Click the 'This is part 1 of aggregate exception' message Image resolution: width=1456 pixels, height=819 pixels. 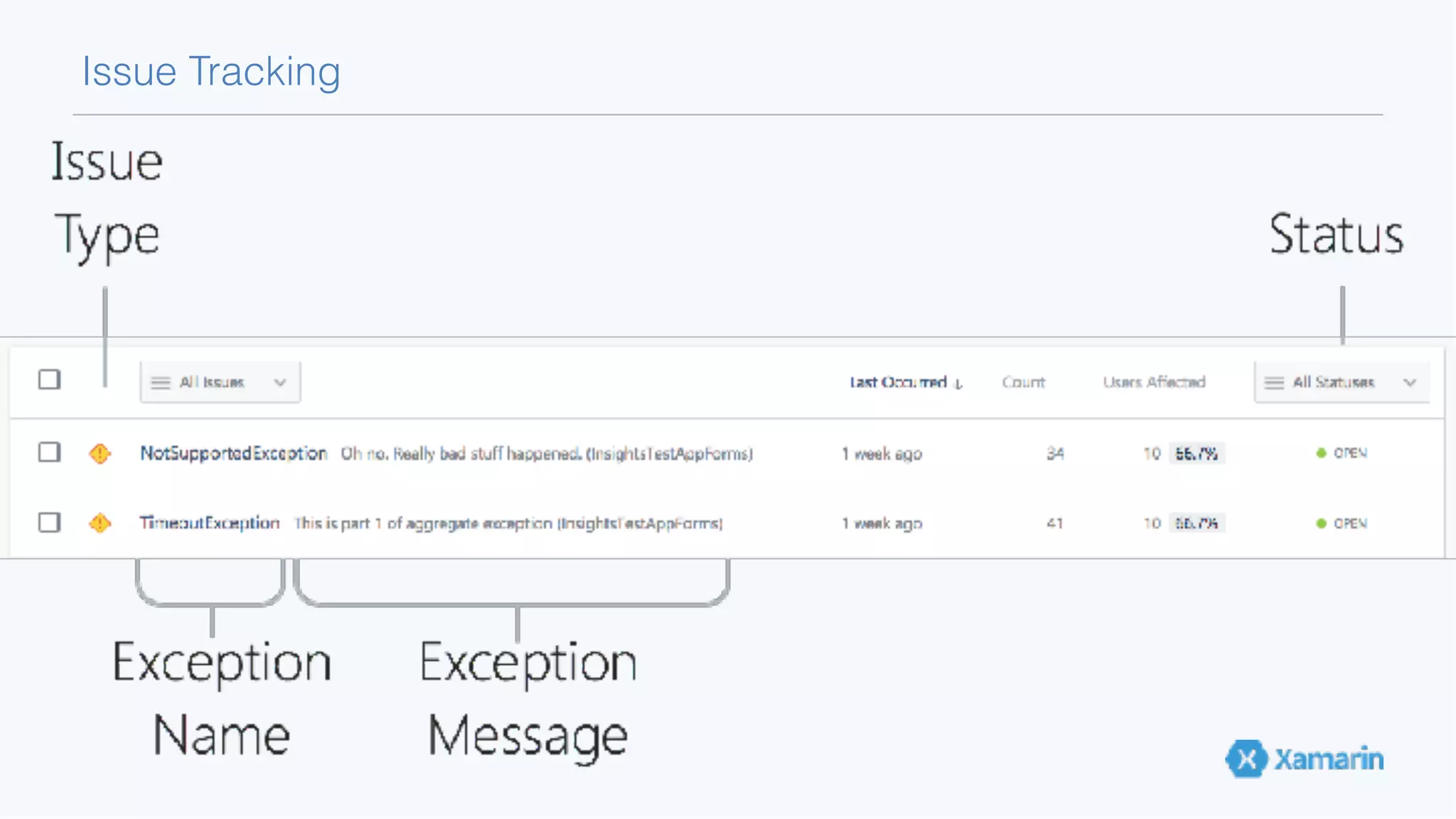[x=508, y=523]
